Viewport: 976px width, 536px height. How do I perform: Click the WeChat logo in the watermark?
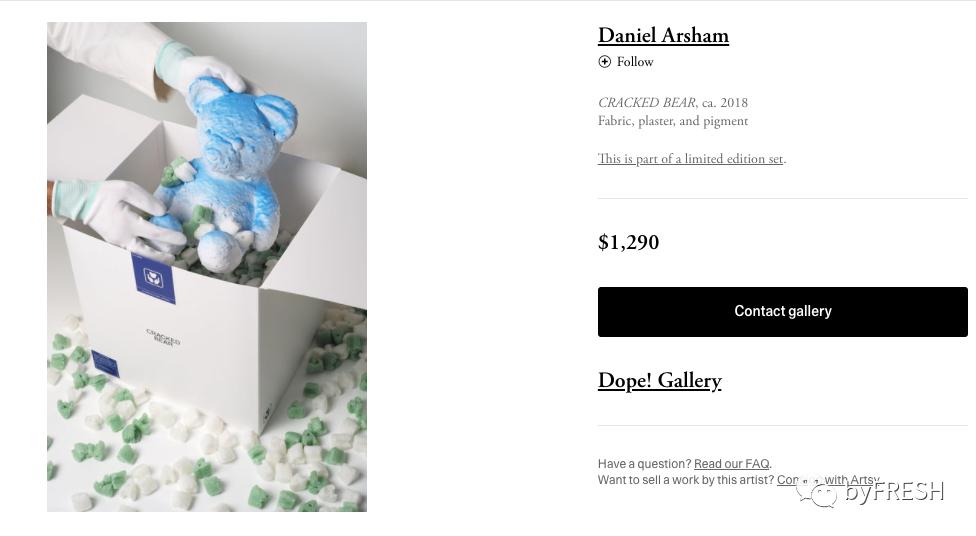[x=817, y=492]
